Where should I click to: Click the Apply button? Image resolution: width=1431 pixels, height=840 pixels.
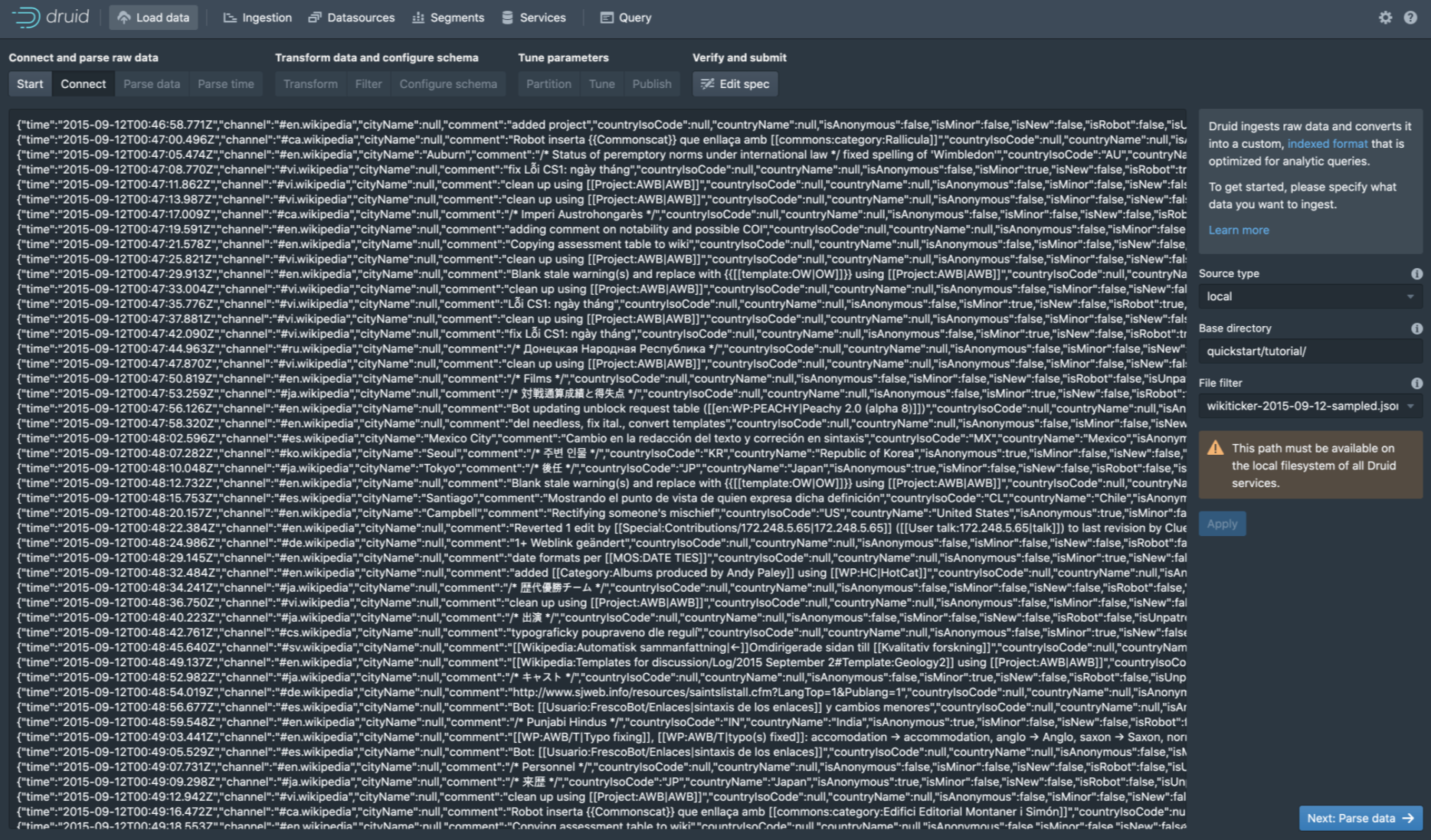click(1222, 524)
